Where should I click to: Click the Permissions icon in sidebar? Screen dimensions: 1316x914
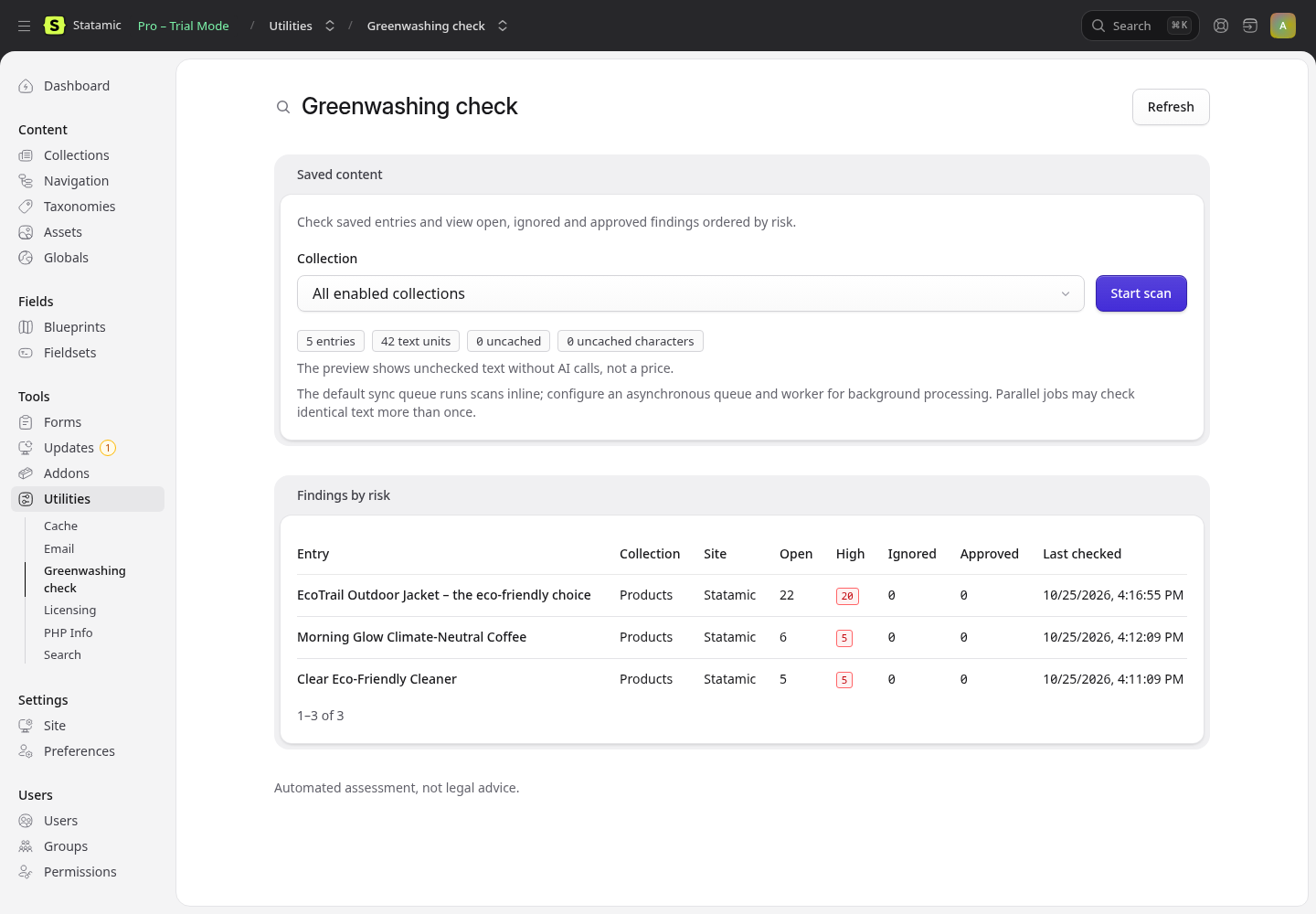[26, 872]
